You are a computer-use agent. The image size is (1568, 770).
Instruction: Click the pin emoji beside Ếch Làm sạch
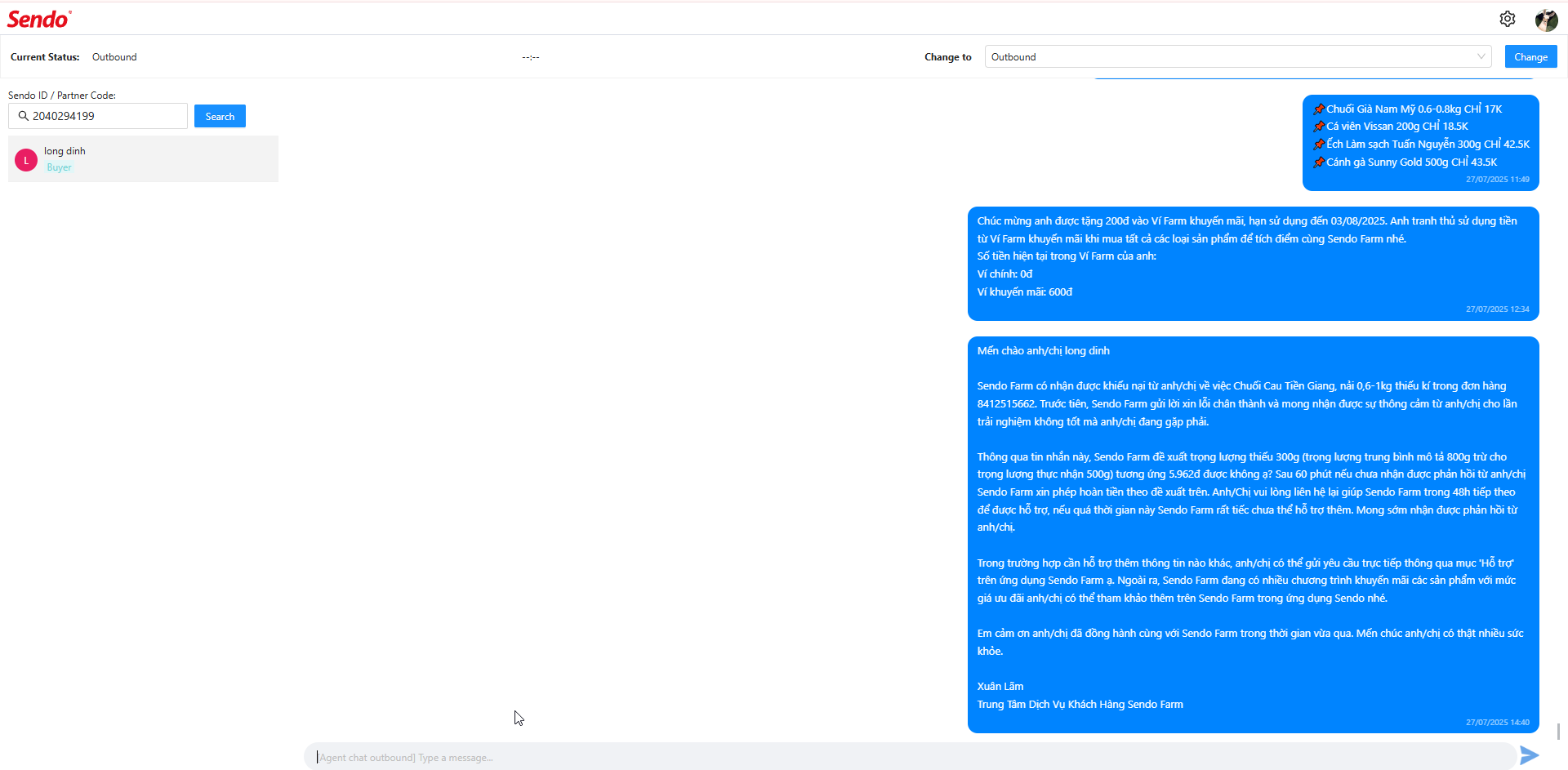tap(1318, 144)
